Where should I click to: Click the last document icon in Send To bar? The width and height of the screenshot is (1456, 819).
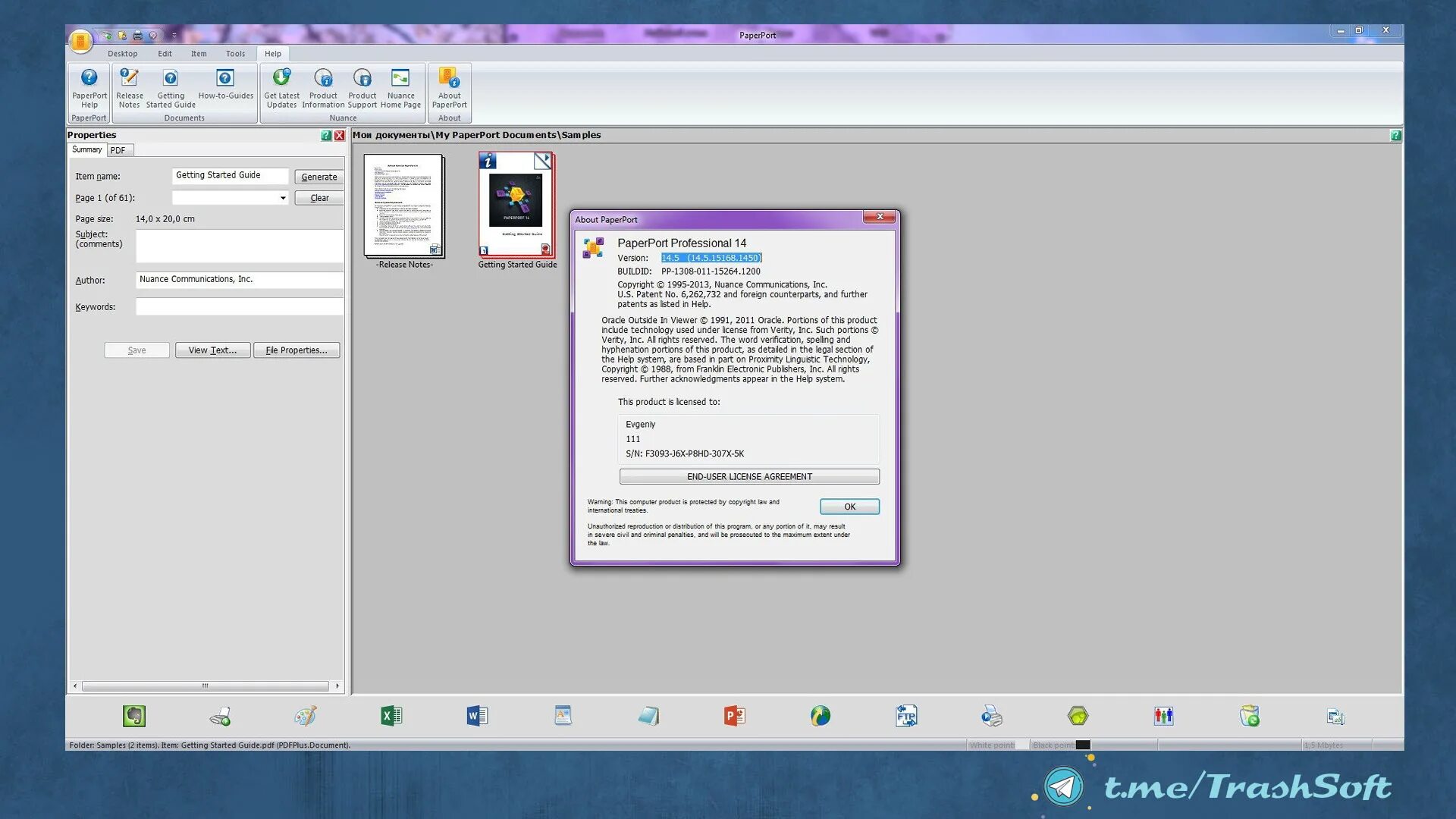coord(1335,717)
